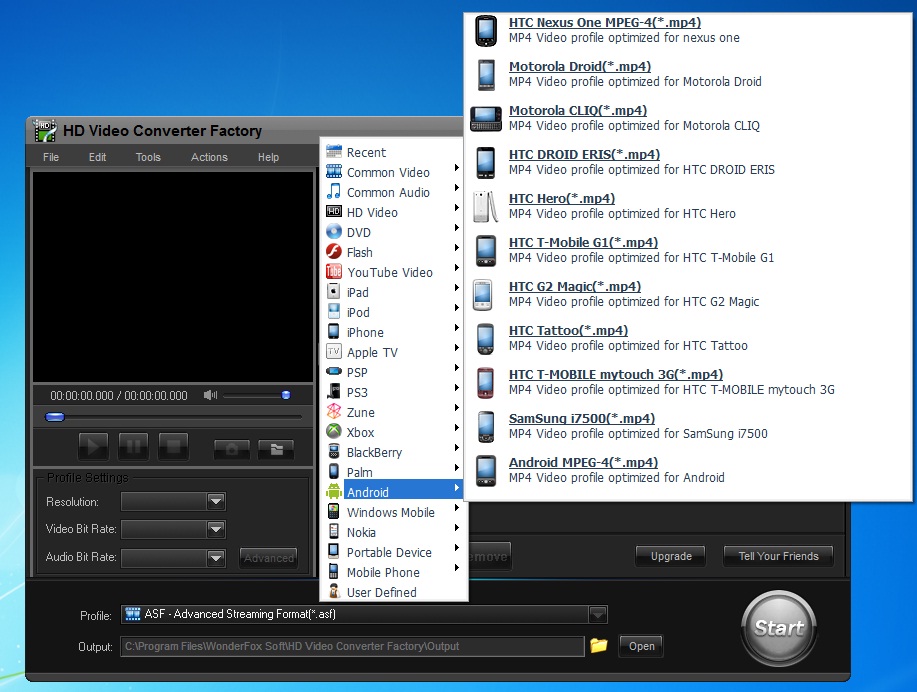Viewport: 917px width, 692px height.
Task: Select the SamSung i7500(*.mp4) profile link
Action: (x=582, y=418)
